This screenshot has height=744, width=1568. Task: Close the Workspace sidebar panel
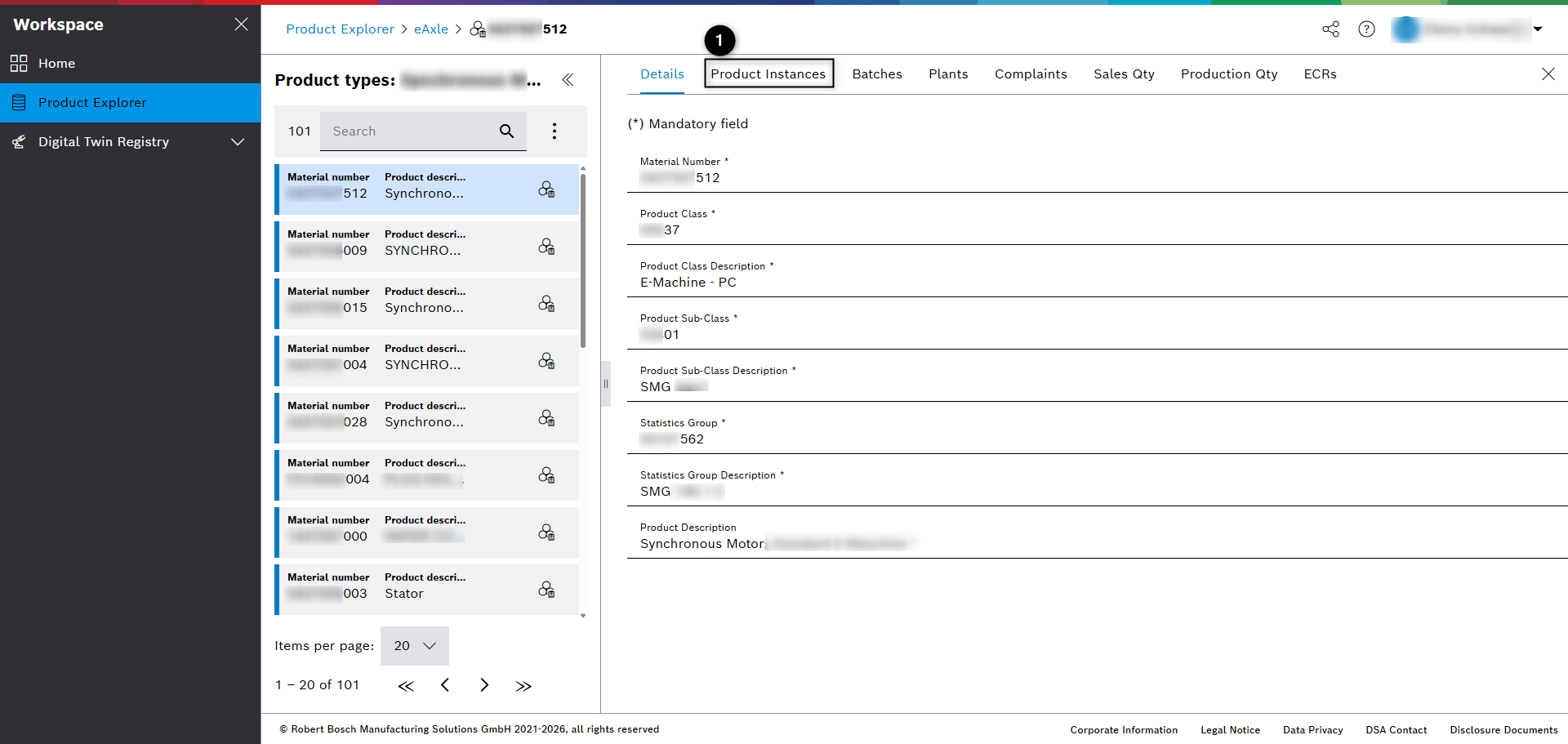[x=241, y=25]
